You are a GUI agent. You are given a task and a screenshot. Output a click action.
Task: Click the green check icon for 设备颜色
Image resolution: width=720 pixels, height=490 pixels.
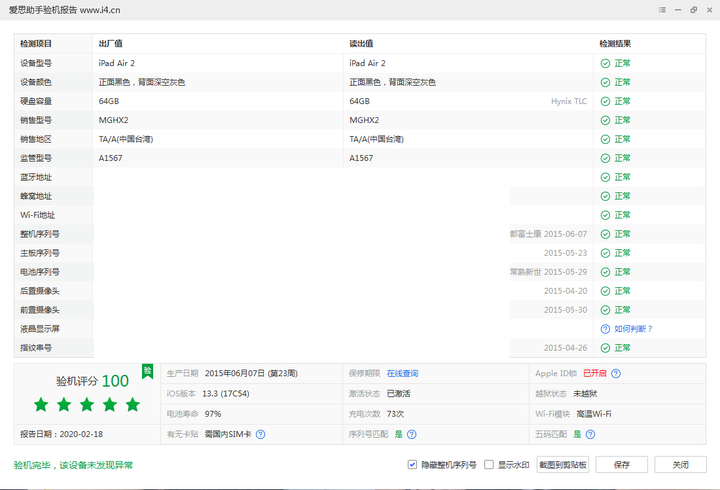605,82
